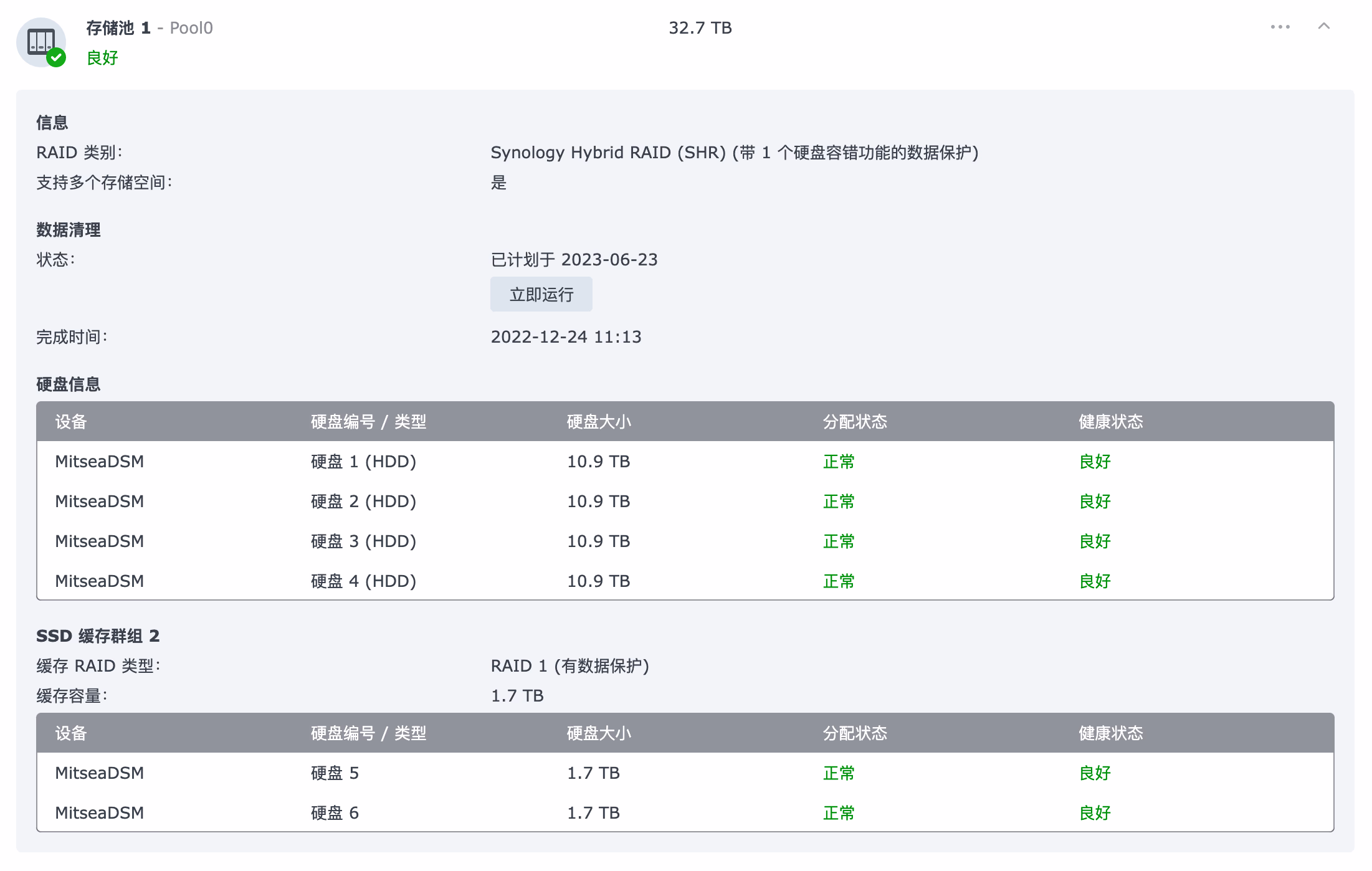Click 正常 allocation status of 硬盘 6
The width and height of the screenshot is (1372, 871).
[839, 813]
